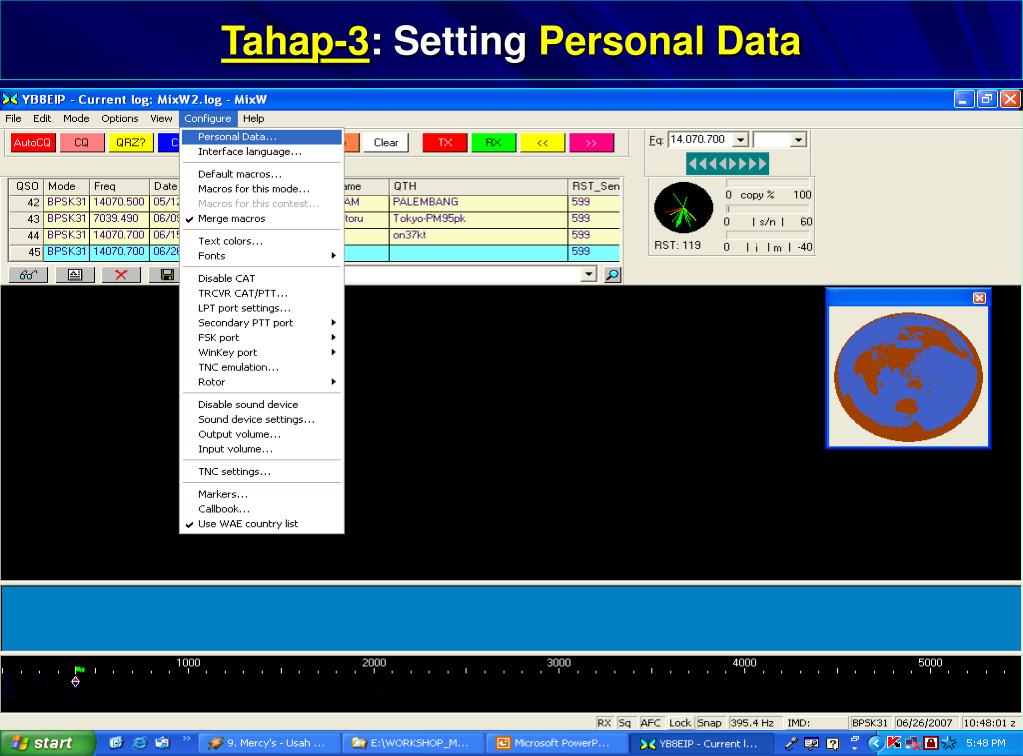Click the yellow QRZ? macro button

pyautogui.click(x=130, y=142)
